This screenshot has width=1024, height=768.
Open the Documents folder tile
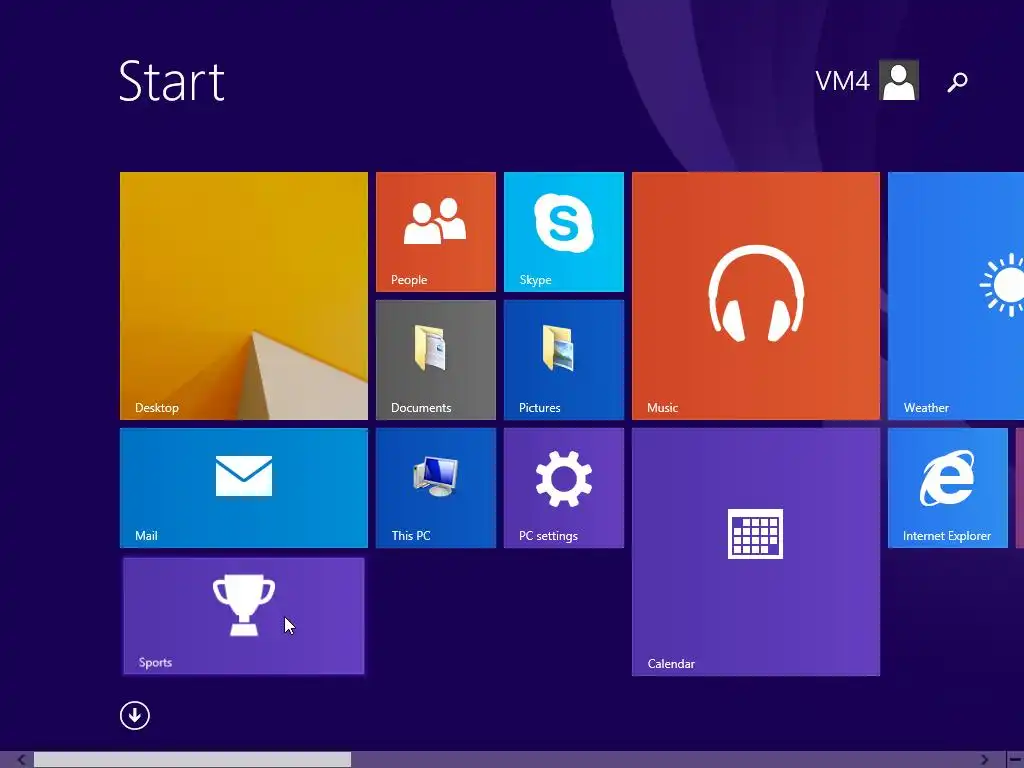pos(436,360)
